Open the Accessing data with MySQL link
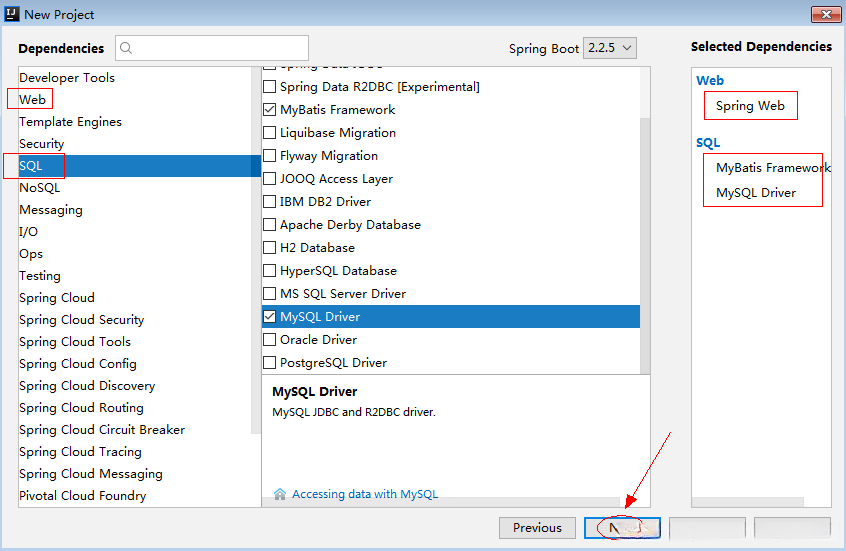Image resolution: width=846 pixels, height=551 pixels. (365, 494)
